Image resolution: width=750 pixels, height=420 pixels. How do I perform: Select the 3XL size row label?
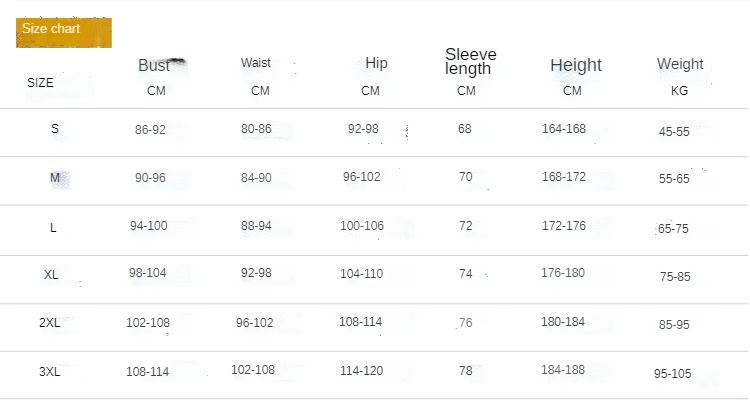pos(50,371)
